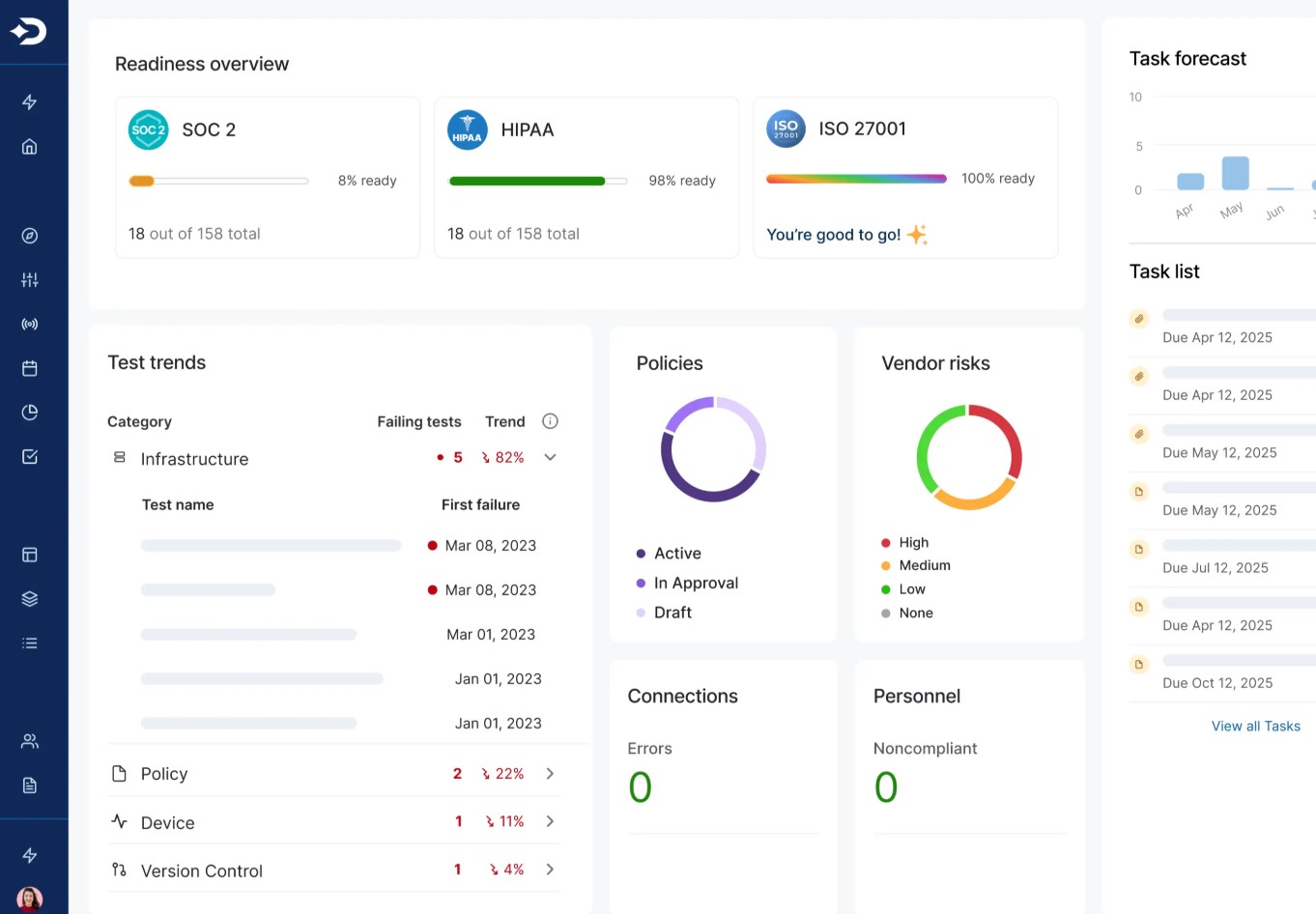This screenshot has width=1316, height=914.
Task: Collapse the Infrastructure category row
Action: click(550, 457)
